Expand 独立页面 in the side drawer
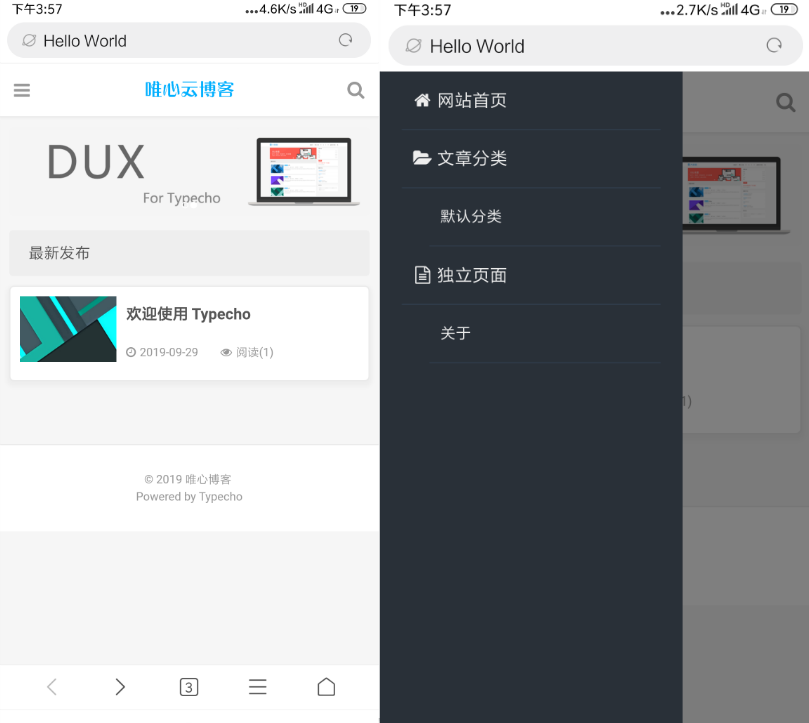The height and width of the screenshot is (723, 809). (x=471, y=275)
